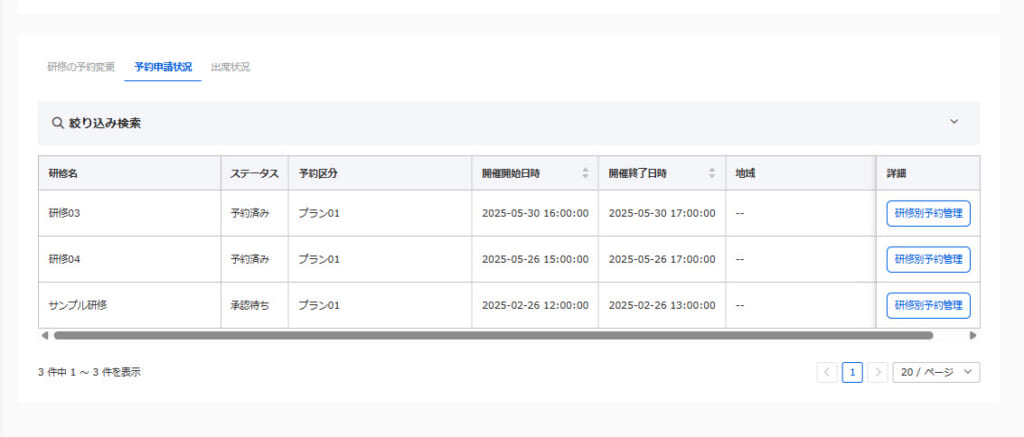The height and width of the screenshot is (437, 1024).
Task: Open the 20 / ページ page size dropdown
Action: (x=936, y=372)
